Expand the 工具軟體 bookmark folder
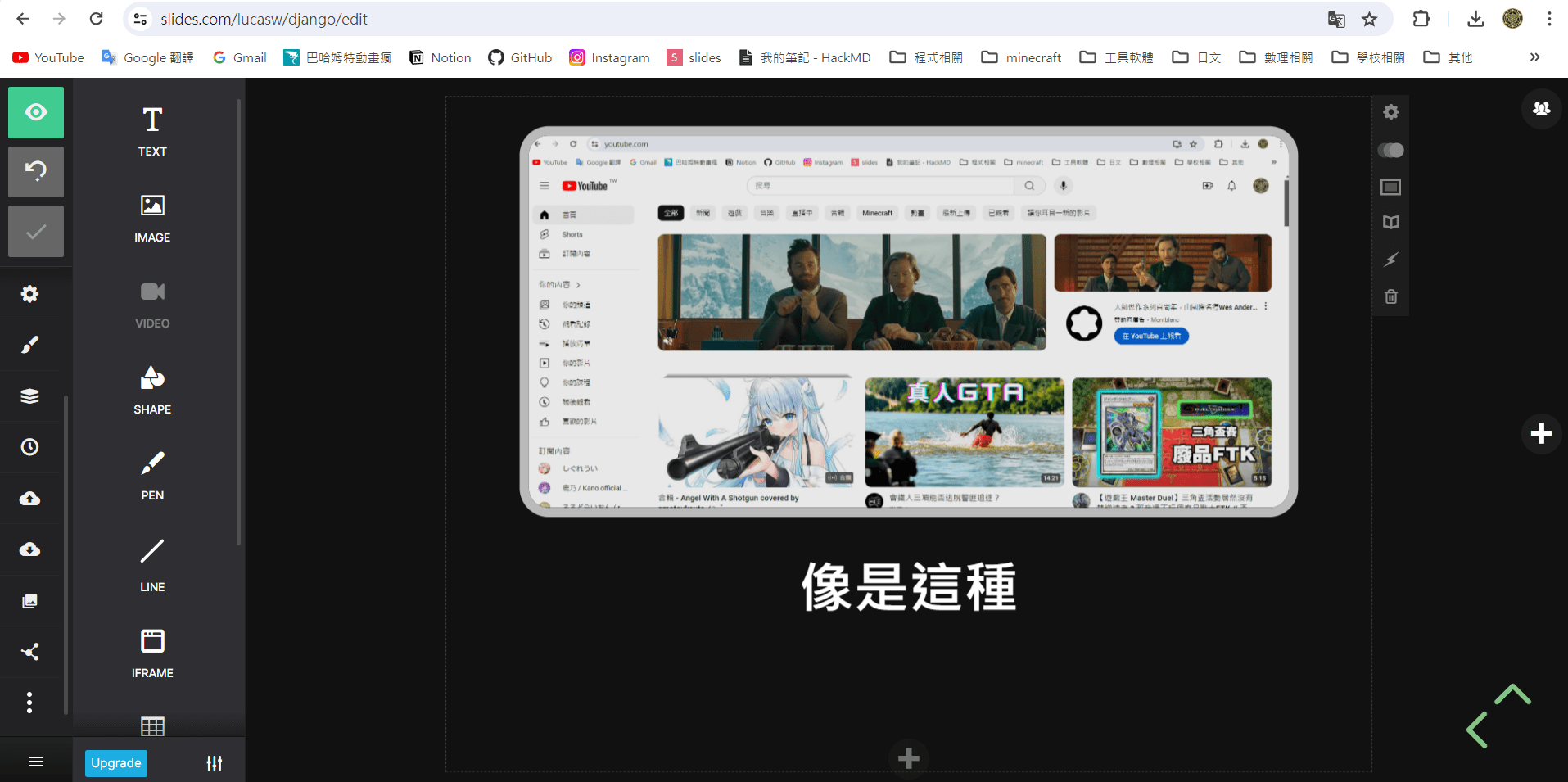 [1117, 57]
